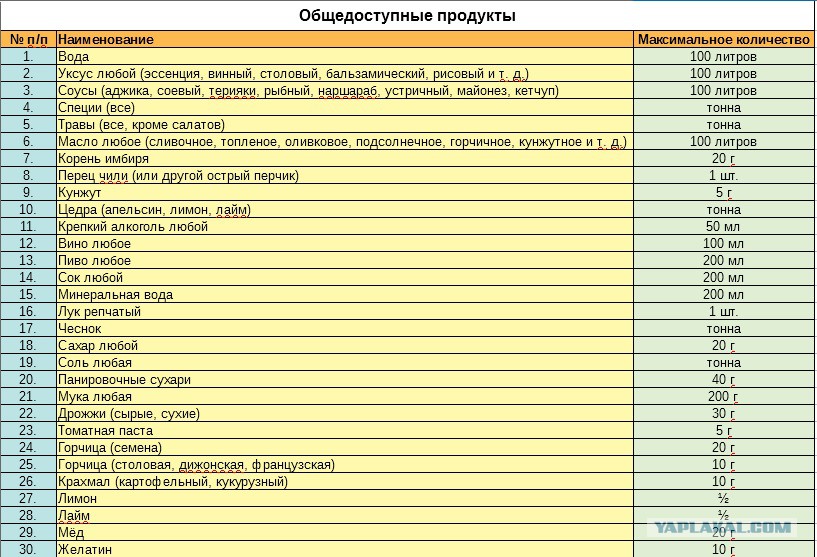Click quantity '40 г' for Панировочные сухари

[724, 379]
